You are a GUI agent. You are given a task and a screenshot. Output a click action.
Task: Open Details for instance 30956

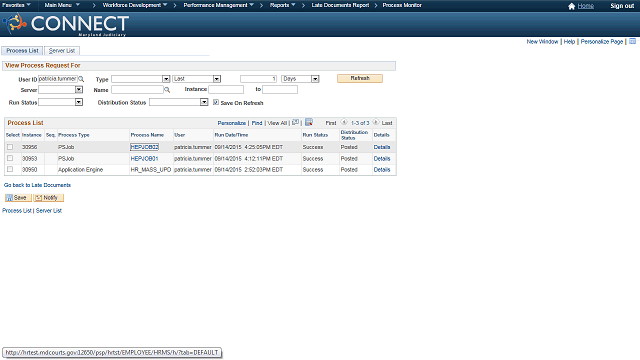coord(382,147)
